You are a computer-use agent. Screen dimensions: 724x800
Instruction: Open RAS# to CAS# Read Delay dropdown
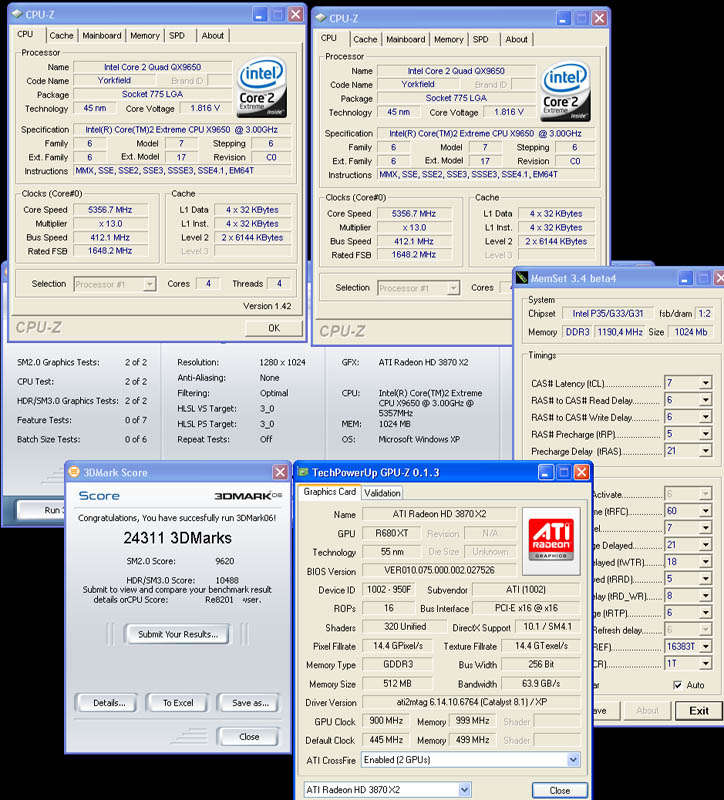coord(706,400)
